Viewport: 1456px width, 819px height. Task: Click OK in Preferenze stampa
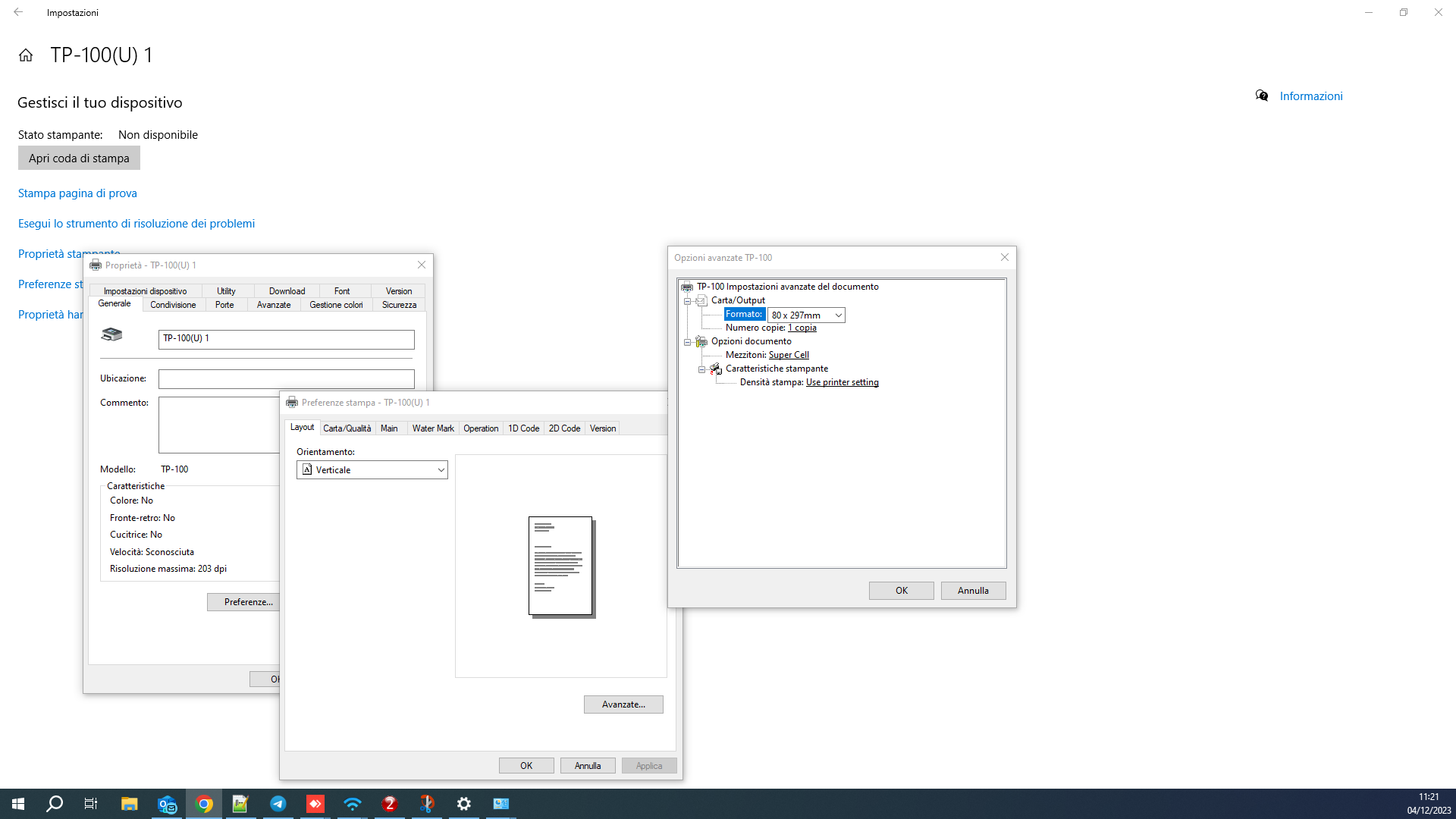(526, 766)
